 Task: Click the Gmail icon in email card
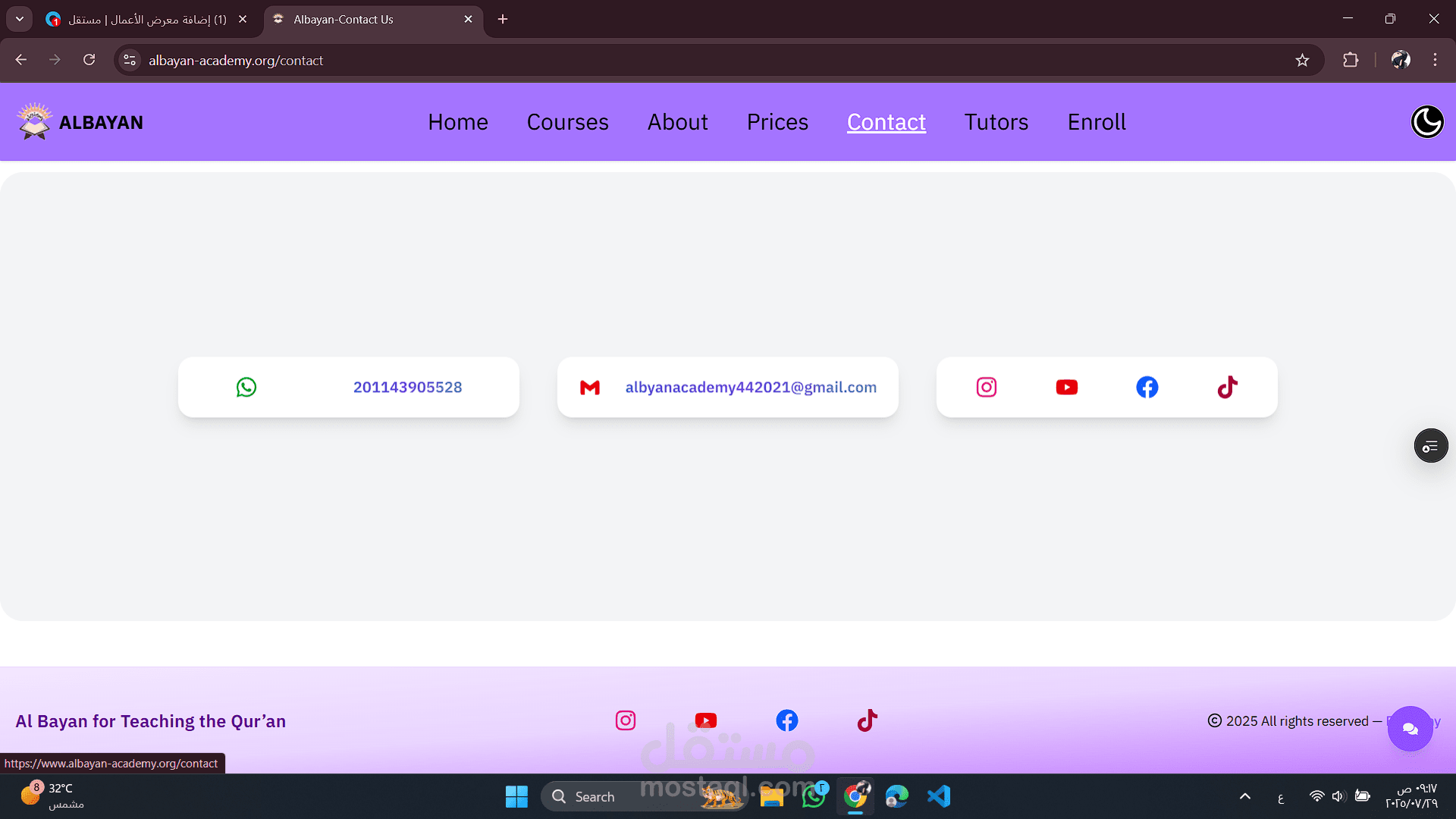point(590,388)
